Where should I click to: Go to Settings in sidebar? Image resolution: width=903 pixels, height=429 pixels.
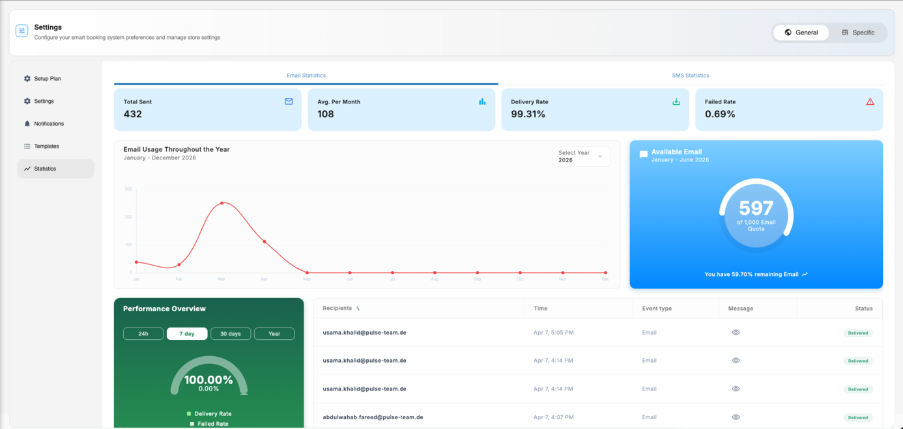click(56, 101)
